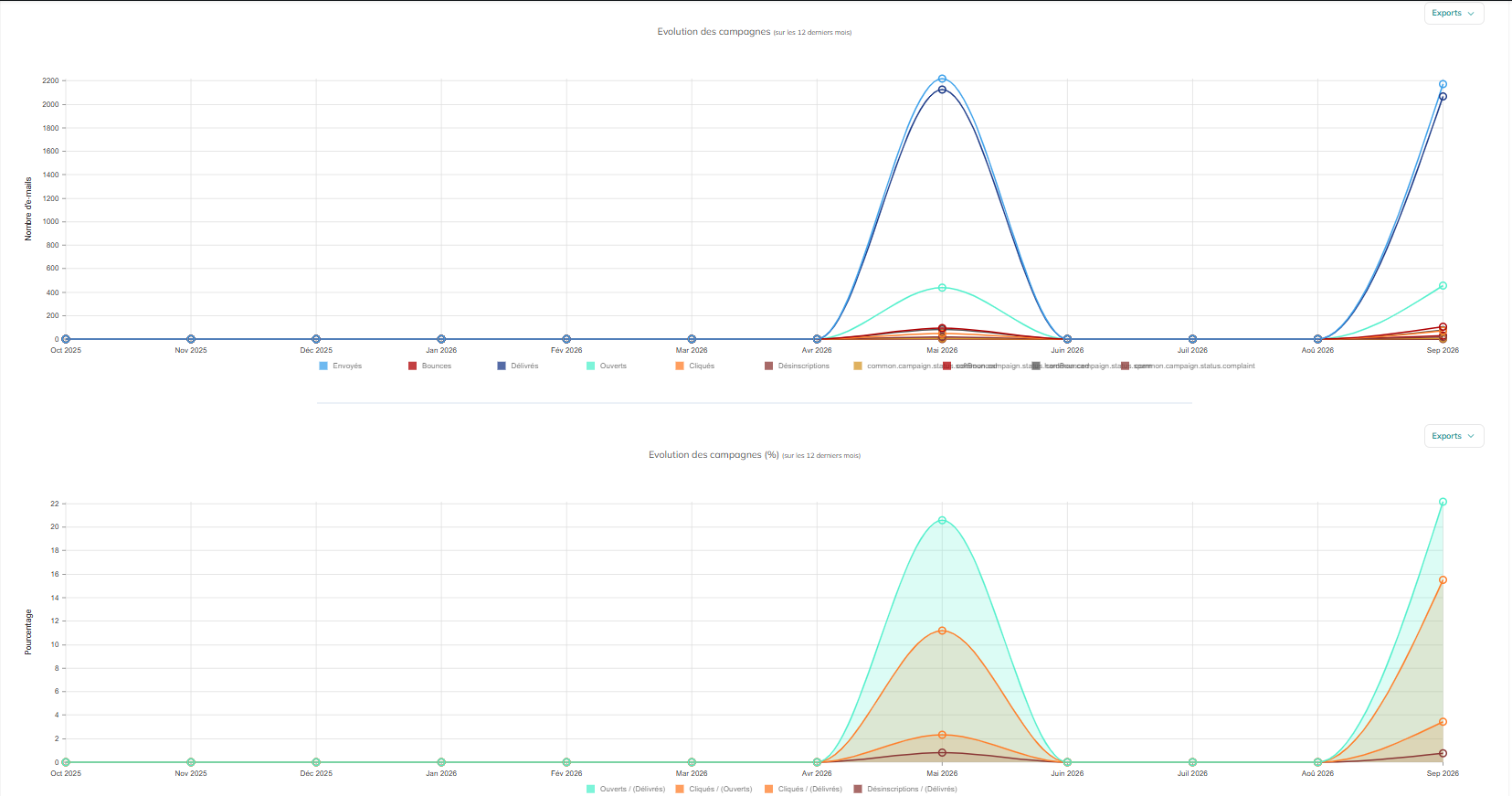Toggle the Délivrés legend series
Viewport: 1512px width, 796px height.
tap(518, 366)
